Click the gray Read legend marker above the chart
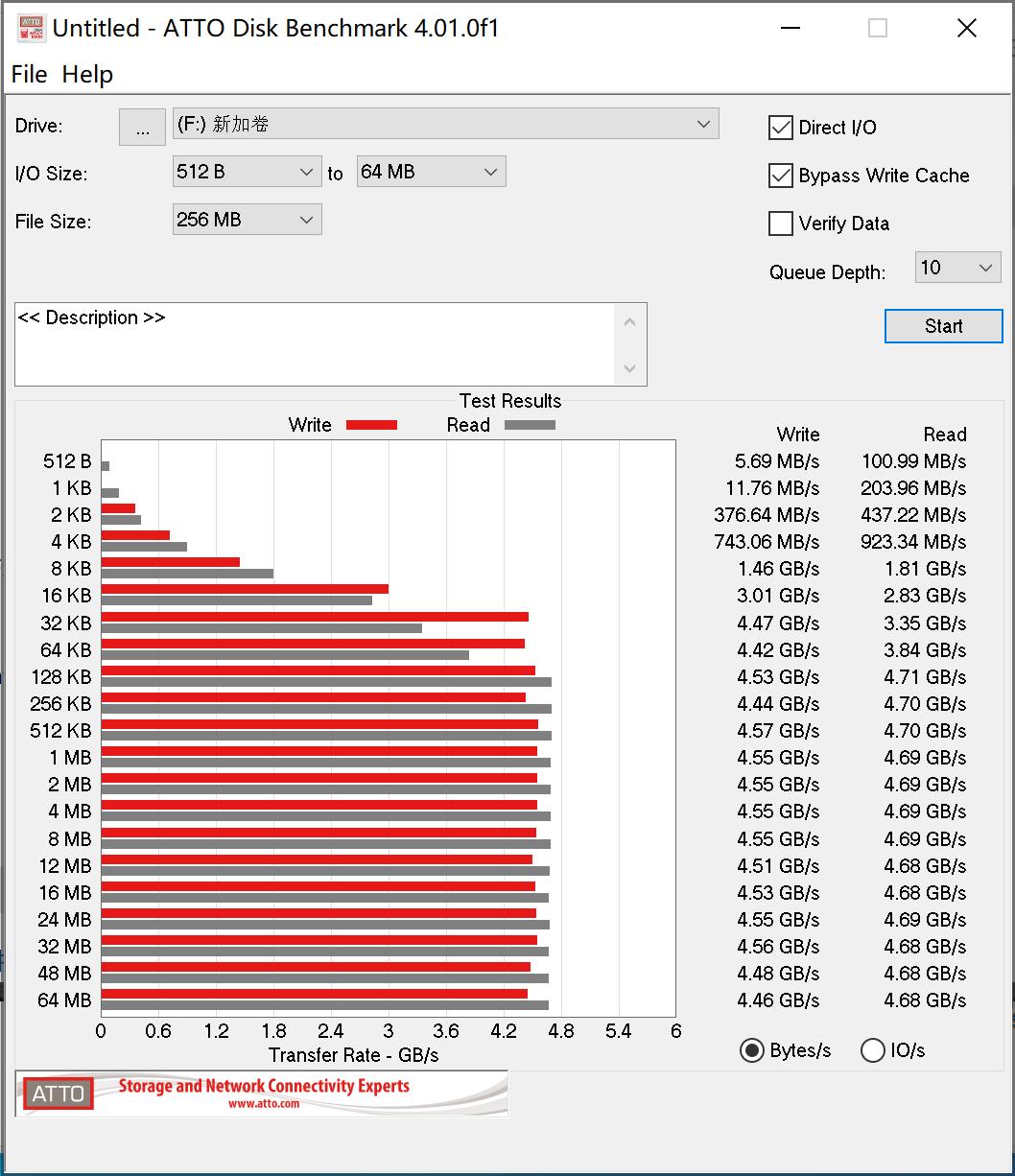 [x=530, y=424]
